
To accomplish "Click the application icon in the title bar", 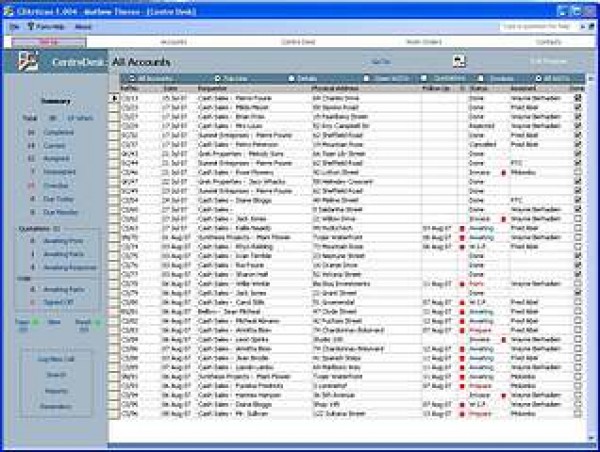I will 8,11.
